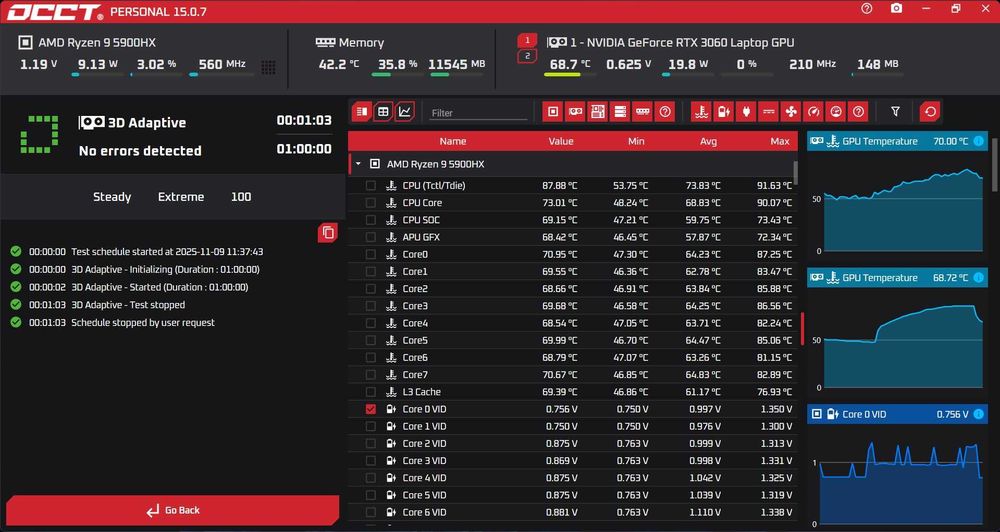Toggle the speedometer filter beside the fan icon

[813, 112]
